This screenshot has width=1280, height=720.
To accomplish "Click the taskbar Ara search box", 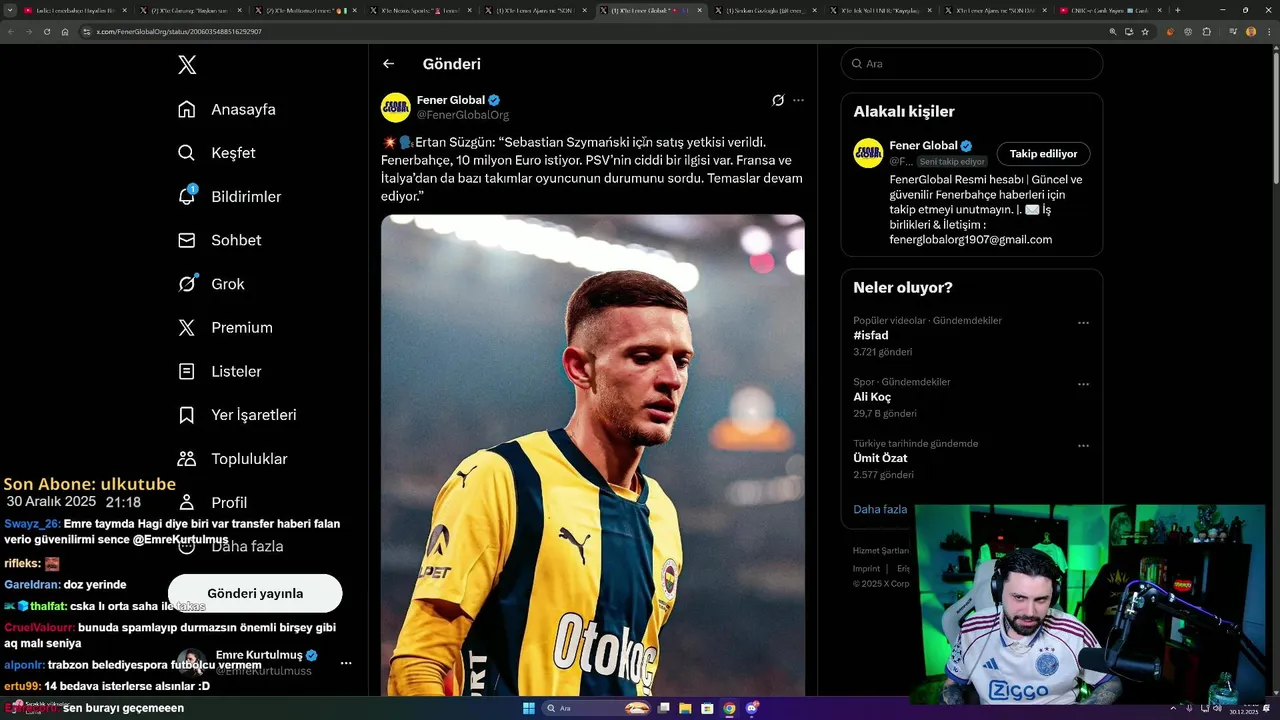I will pos(597,708).
